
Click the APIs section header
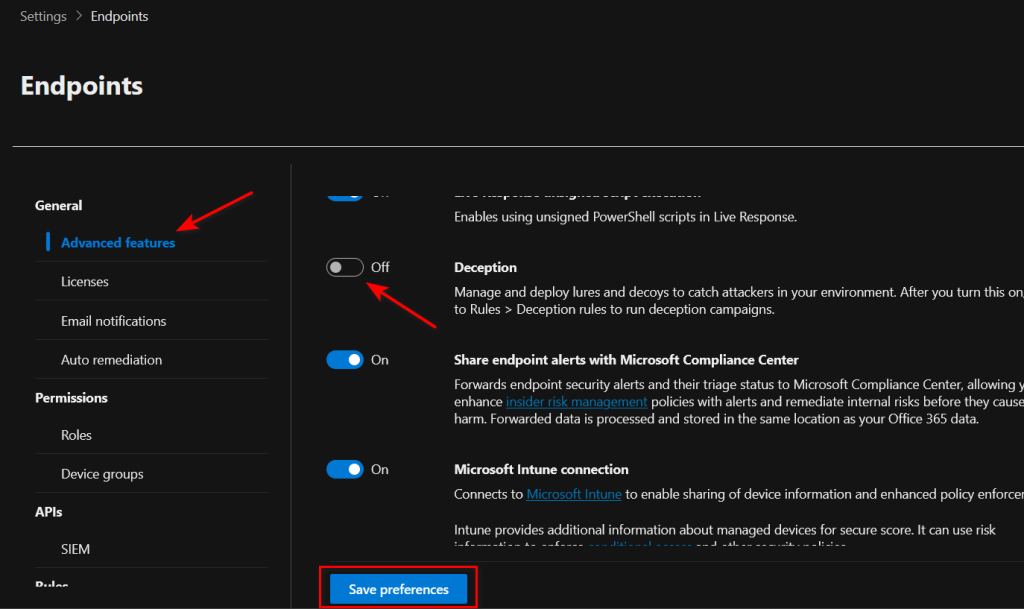point(49,512)
